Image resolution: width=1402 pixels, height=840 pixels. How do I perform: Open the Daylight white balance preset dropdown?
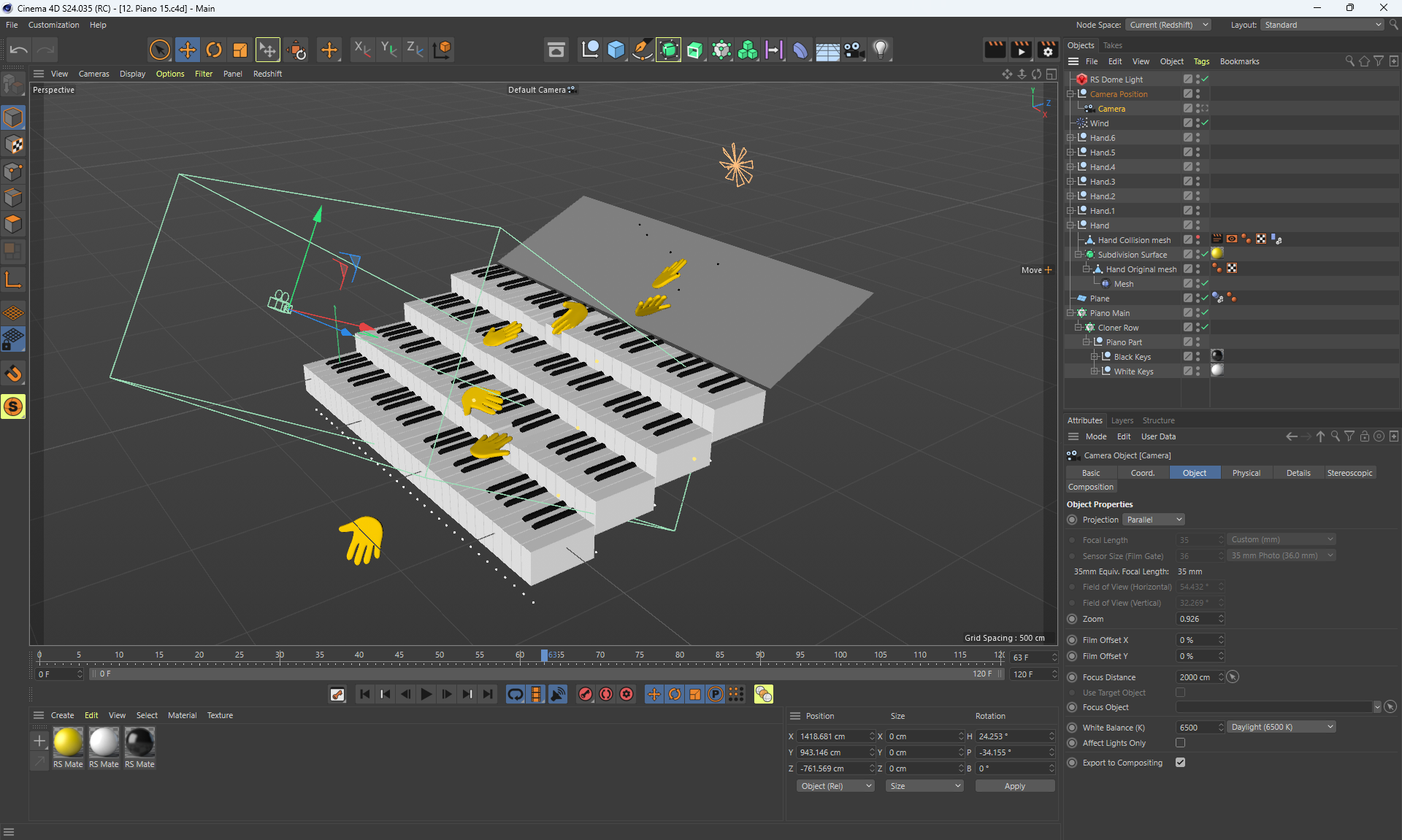[x=1282, y=727]
